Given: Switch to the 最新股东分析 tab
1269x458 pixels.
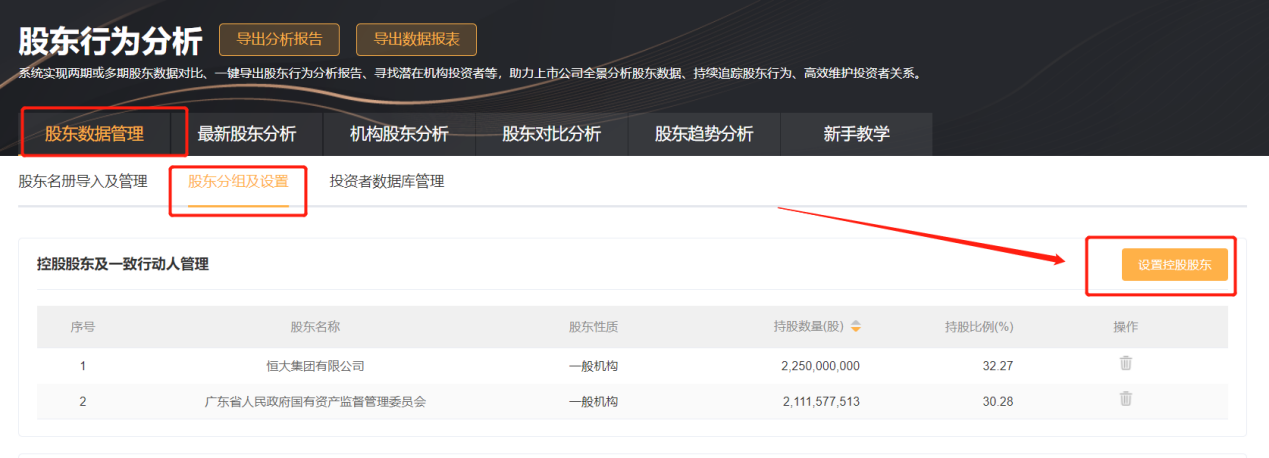Looking at the screenshot, I should point(247,134).
